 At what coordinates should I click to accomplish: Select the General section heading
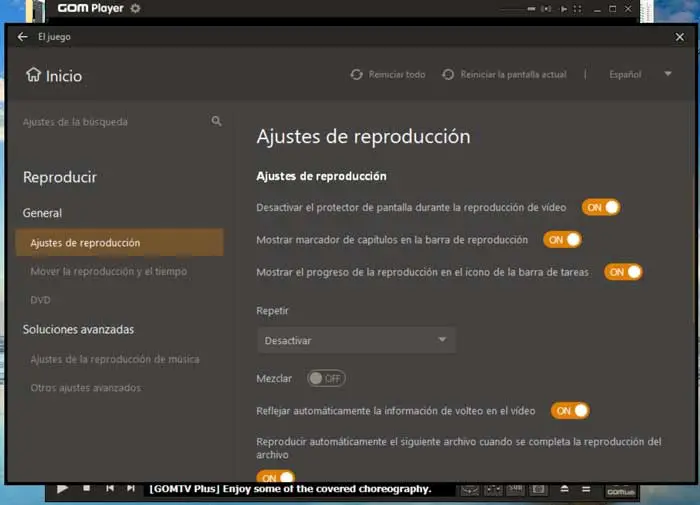pyautogui.click(x=42, y=213)
